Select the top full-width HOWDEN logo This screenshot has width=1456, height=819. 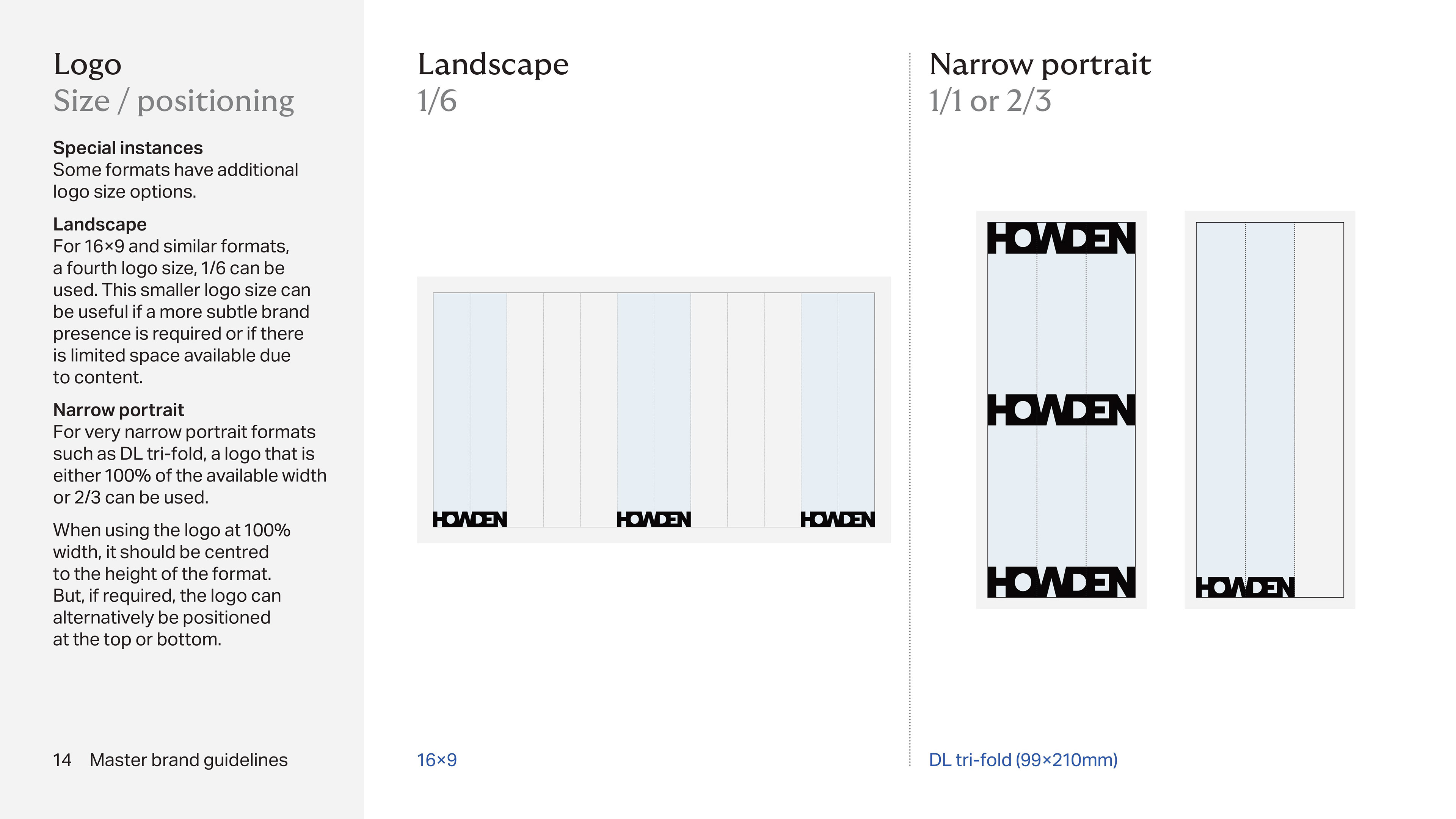[x=1061, y=238]
